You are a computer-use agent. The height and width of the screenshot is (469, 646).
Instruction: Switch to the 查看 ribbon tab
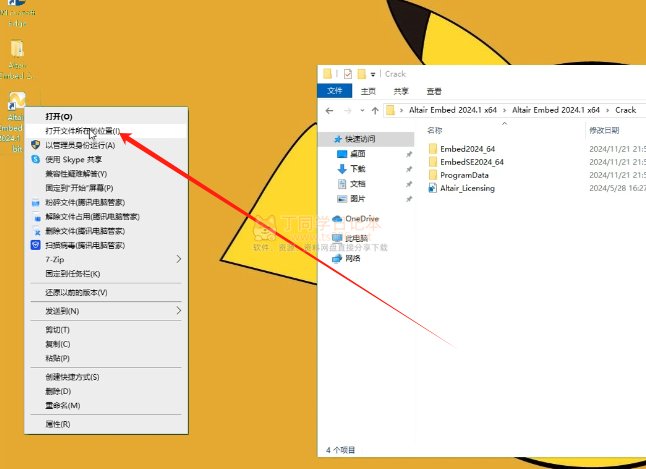[x=434, y=91]
